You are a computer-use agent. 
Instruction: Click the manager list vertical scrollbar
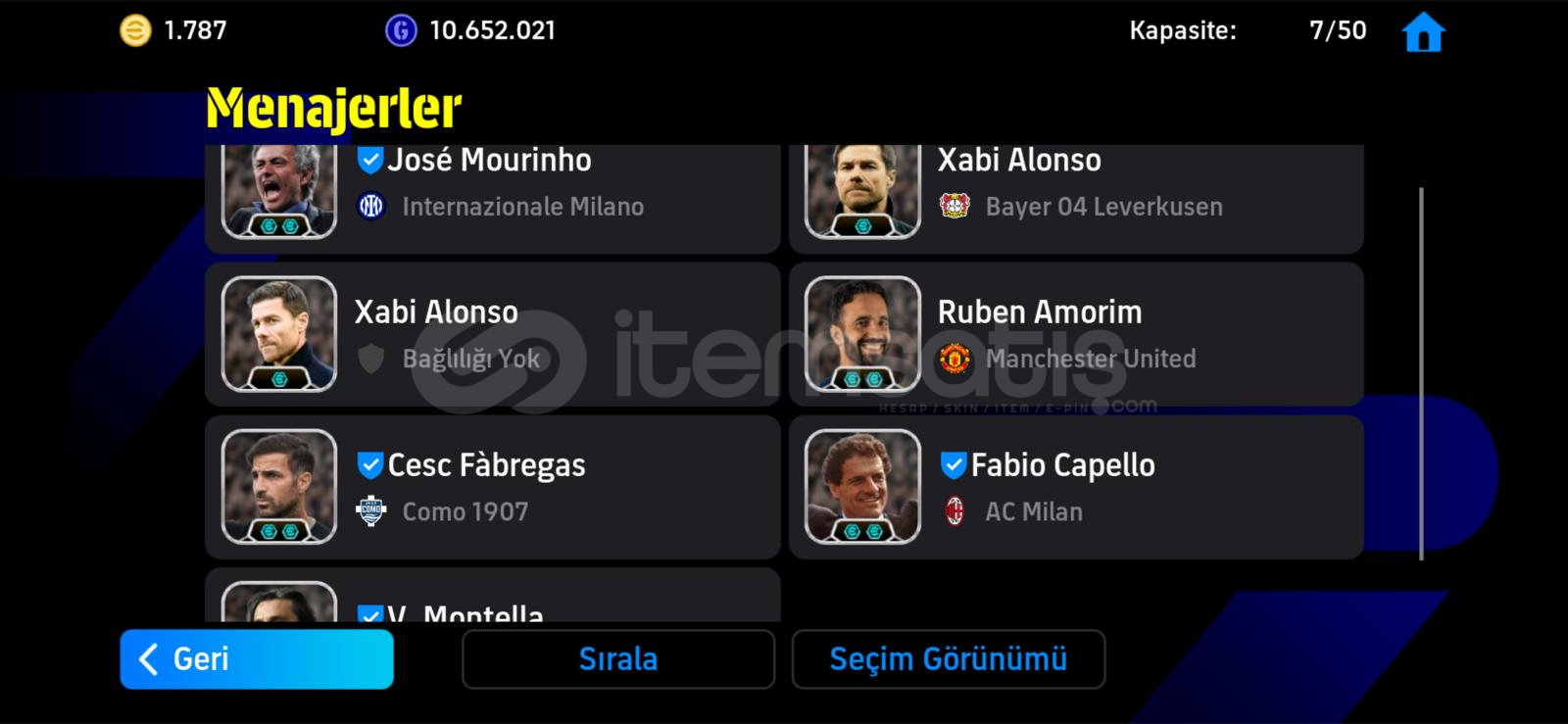1421,373
